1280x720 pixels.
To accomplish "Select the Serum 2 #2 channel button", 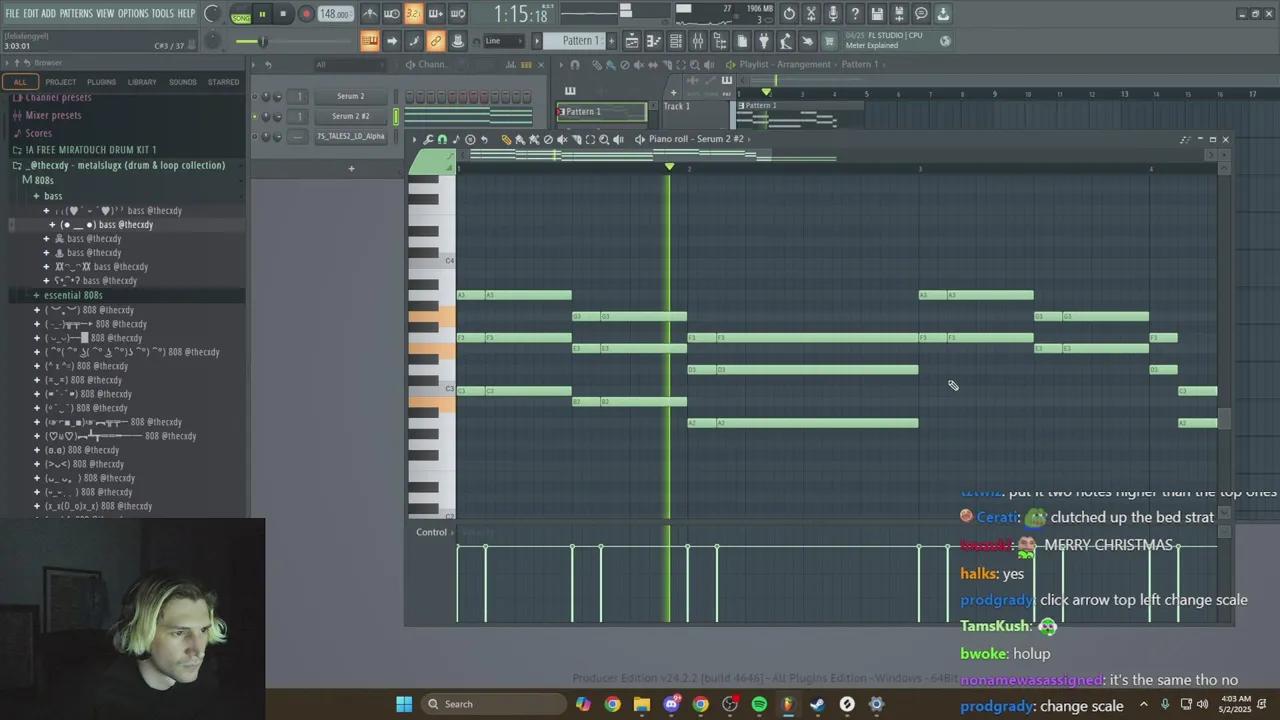I will click(350, 116).
